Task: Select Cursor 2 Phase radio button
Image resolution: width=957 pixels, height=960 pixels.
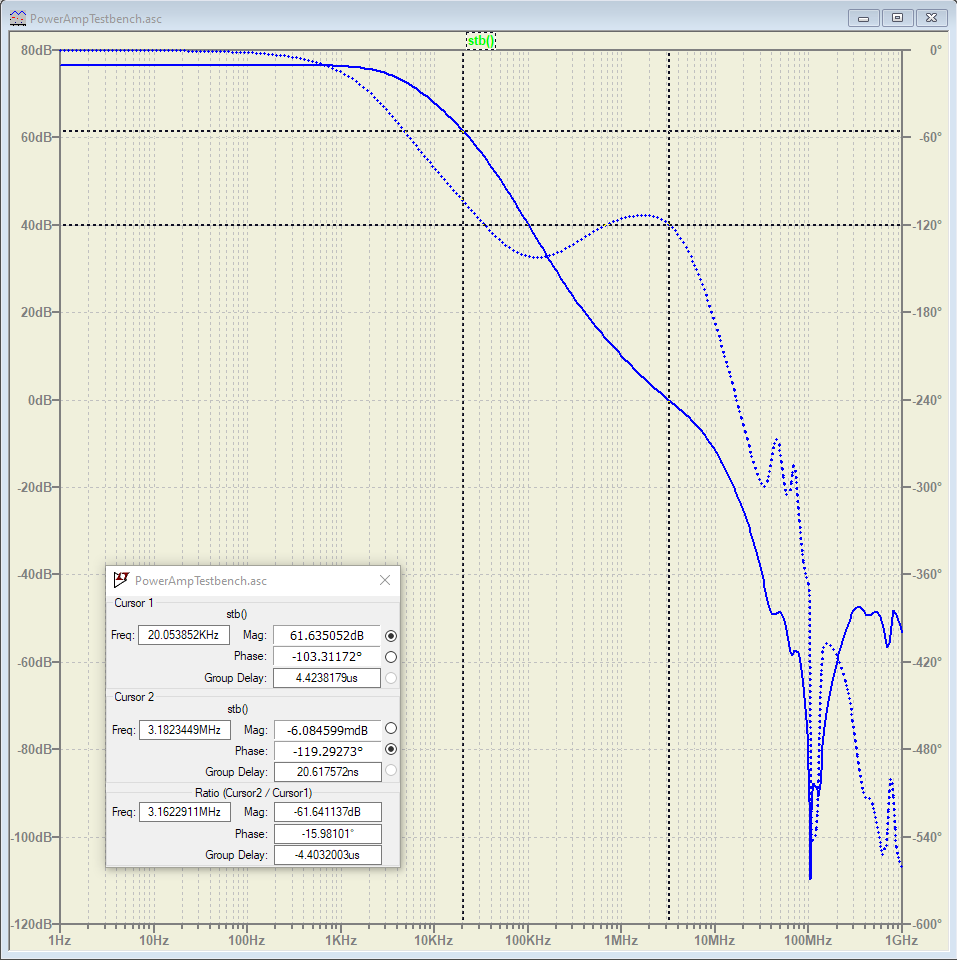Action: click(391, 749)
